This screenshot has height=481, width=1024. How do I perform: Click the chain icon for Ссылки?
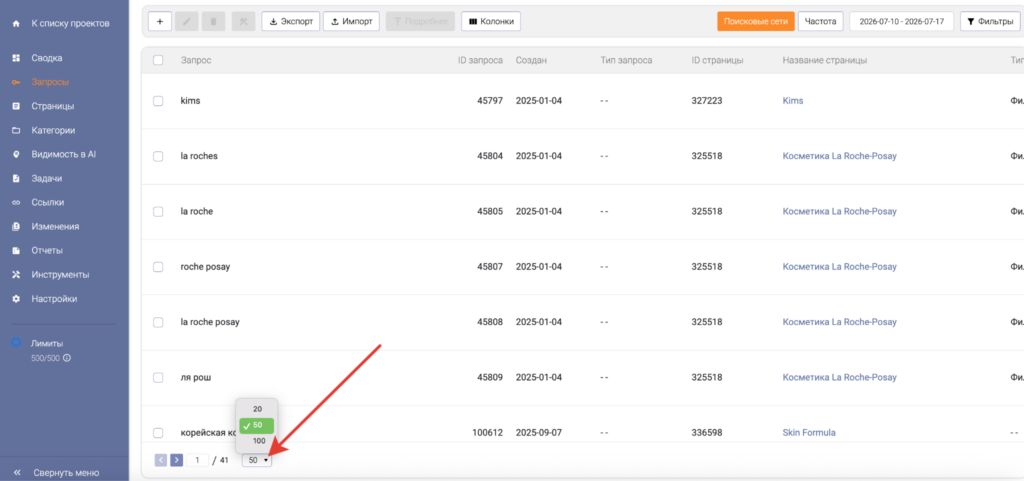[x=16, y=203]
